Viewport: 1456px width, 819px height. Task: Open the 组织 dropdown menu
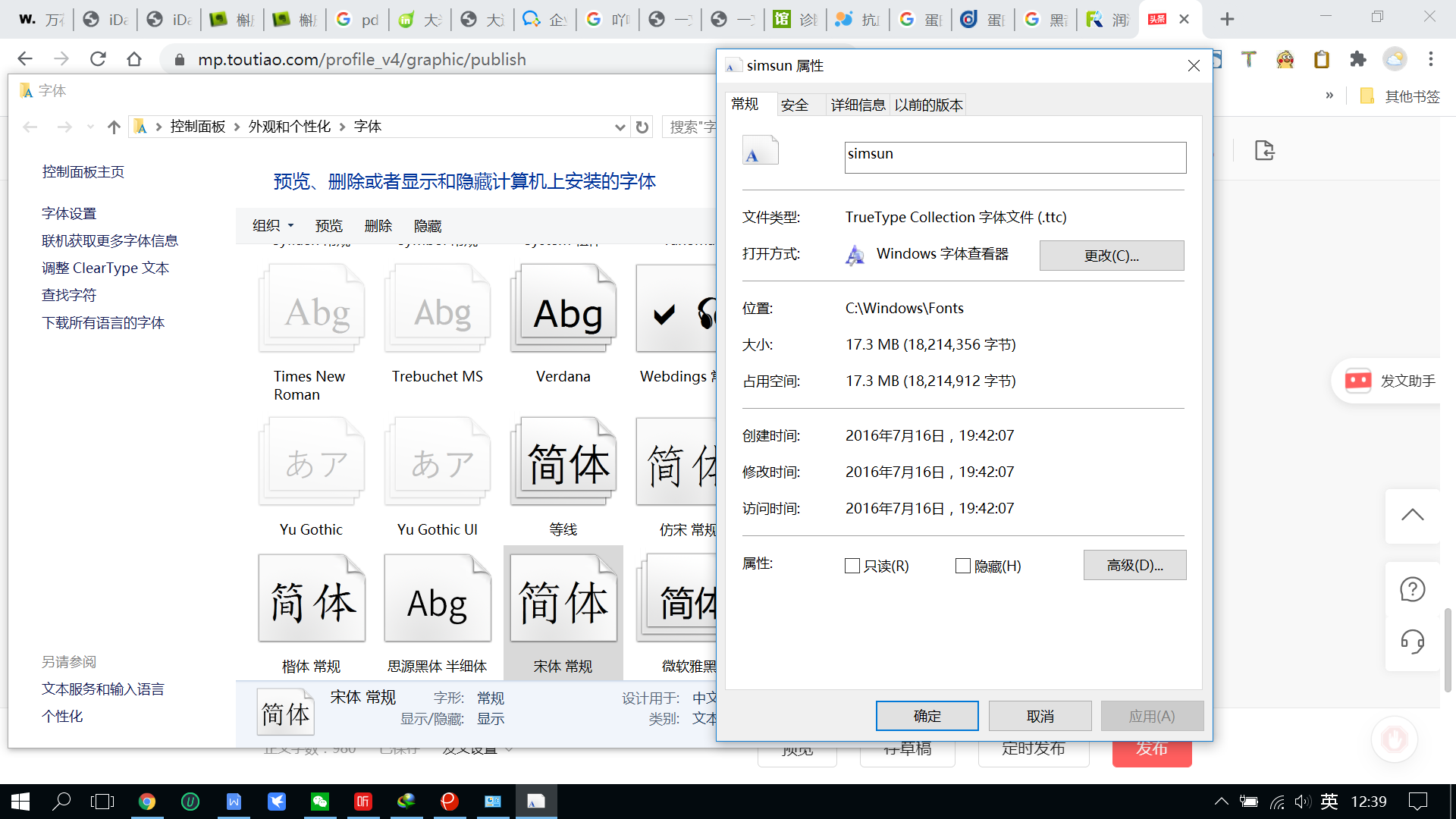[271, 225]
